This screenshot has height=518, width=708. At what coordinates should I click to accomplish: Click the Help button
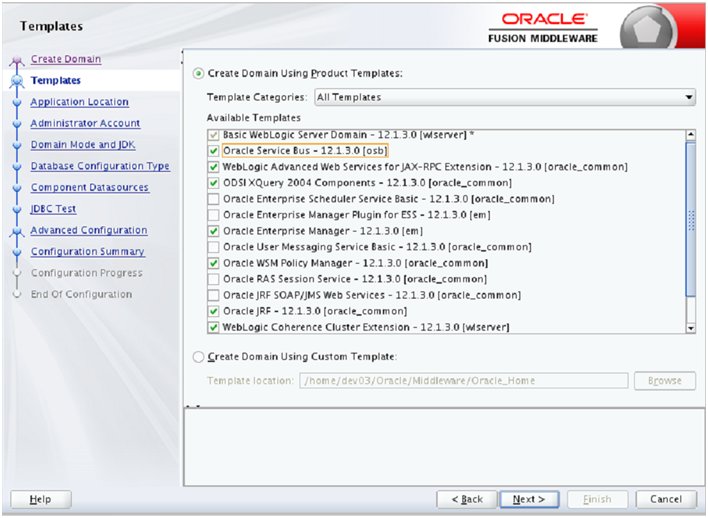pos(41,499)
